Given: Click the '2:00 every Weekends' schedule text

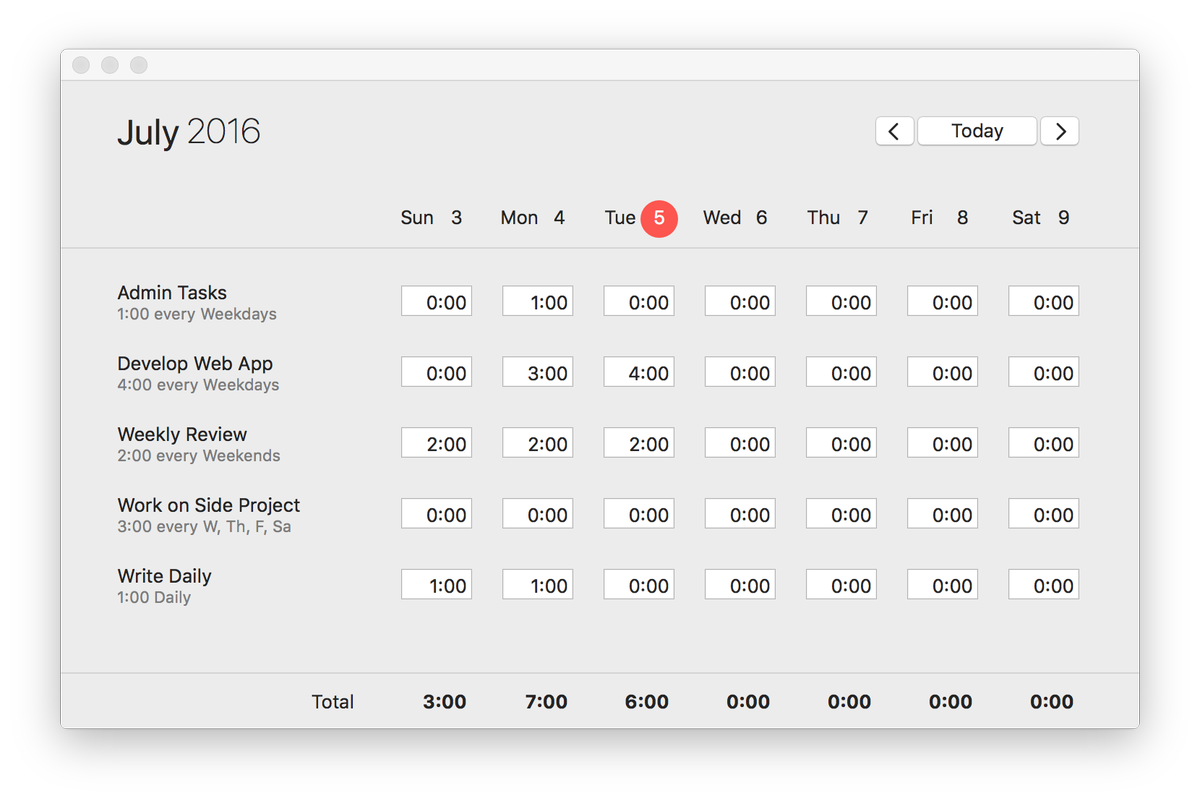Looking at the screenshot, I should pos(199,456).
